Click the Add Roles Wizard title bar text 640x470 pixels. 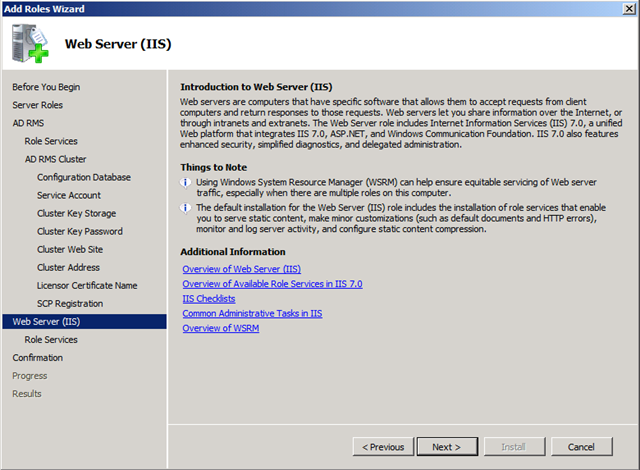44,9
